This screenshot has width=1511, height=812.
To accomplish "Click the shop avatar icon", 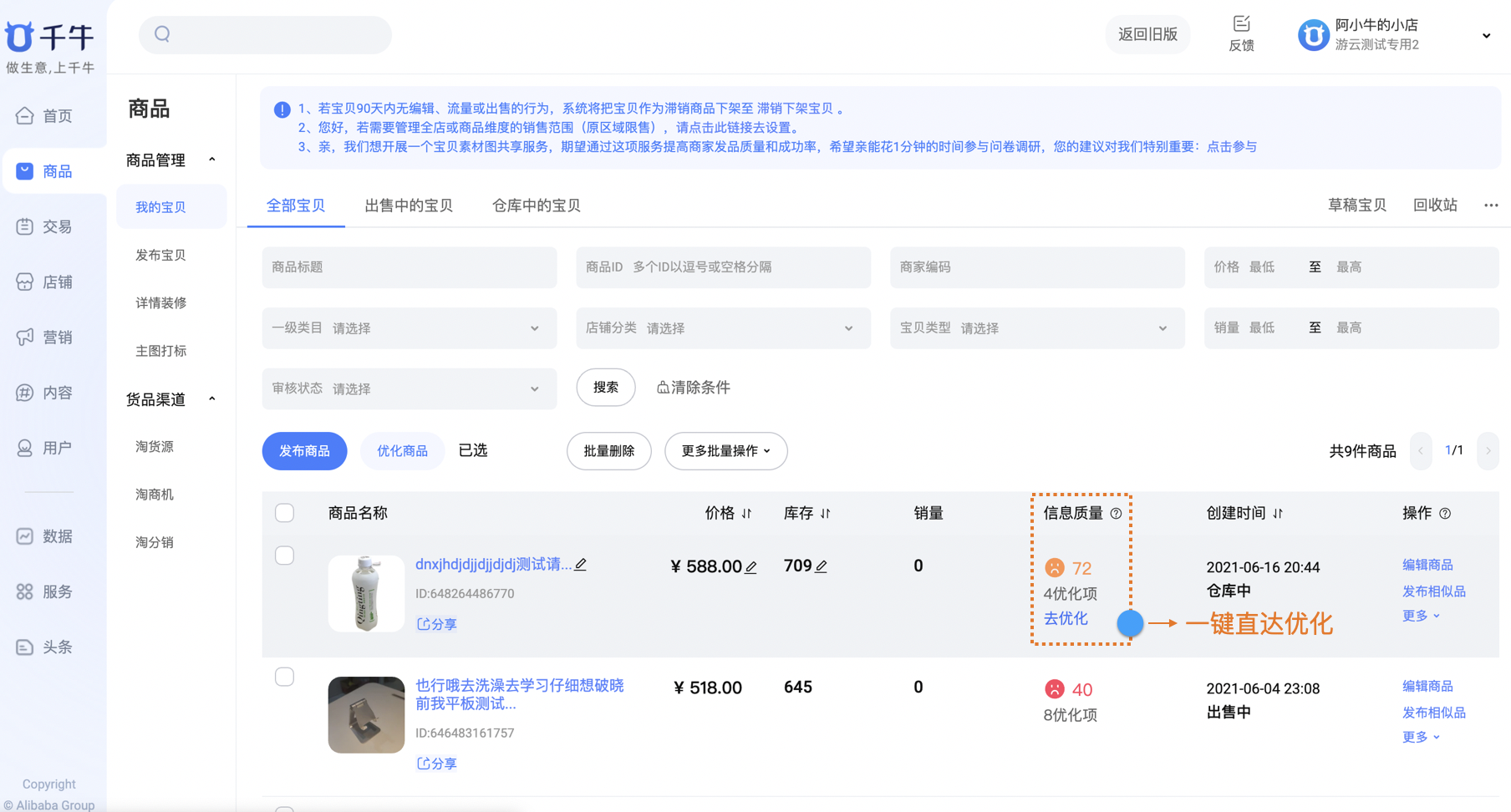I will click(1313, 35).
